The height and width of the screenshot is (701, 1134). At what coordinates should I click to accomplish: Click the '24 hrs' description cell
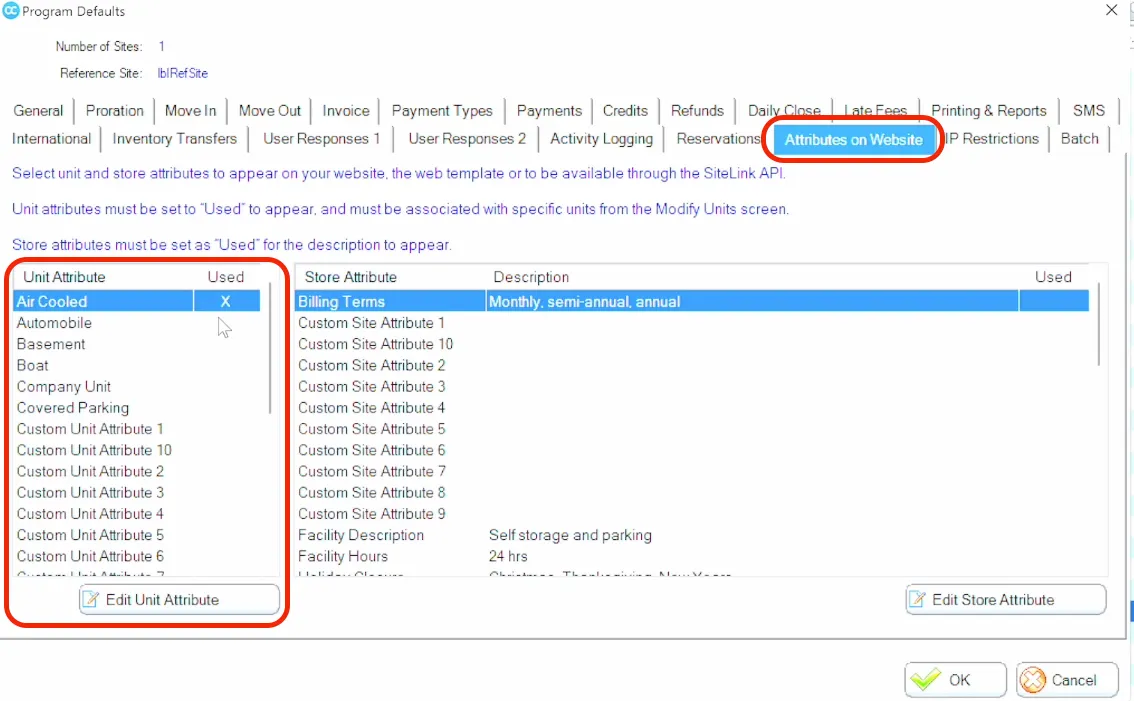coord(508,556)
